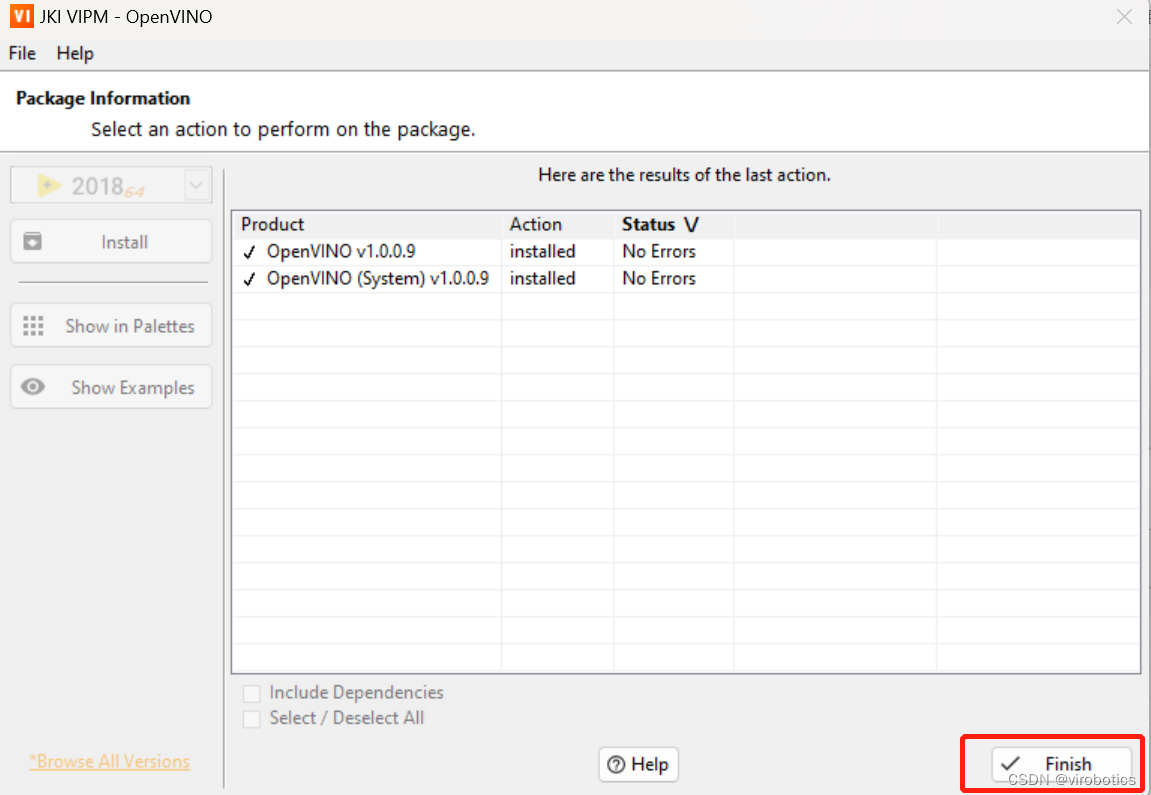Click the Finish button
Viewport: 1151px width, 795px height.
(x=1061, y=764)
